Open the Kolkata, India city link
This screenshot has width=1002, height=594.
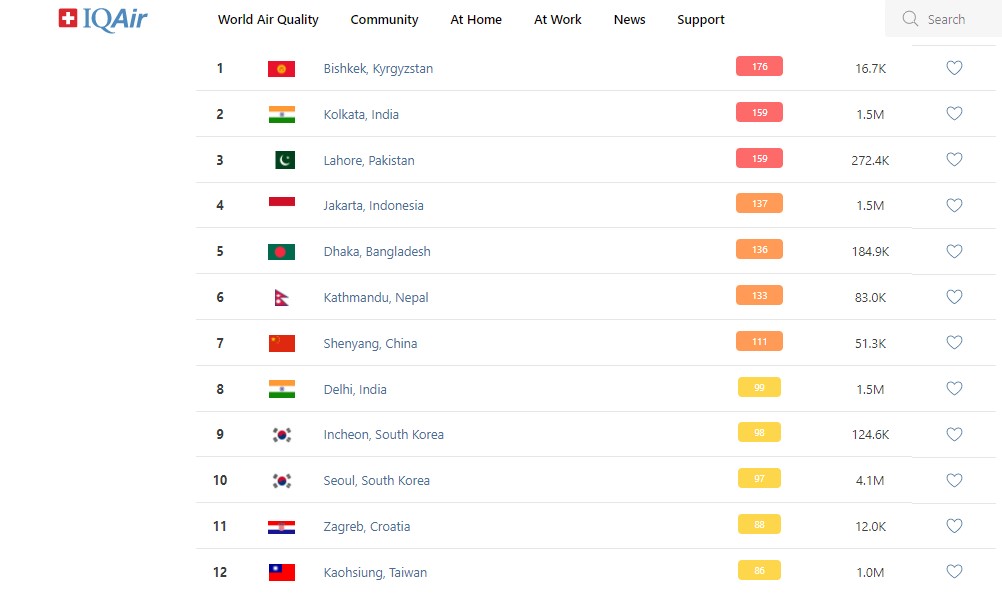coord(361,115)
